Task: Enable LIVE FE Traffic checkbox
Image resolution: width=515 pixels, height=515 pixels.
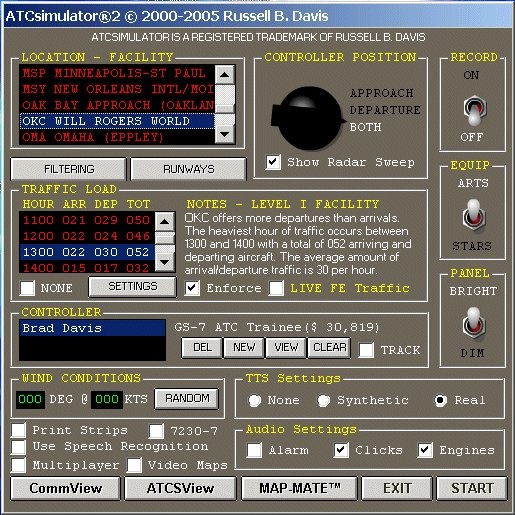Action: tap(276, 288)
